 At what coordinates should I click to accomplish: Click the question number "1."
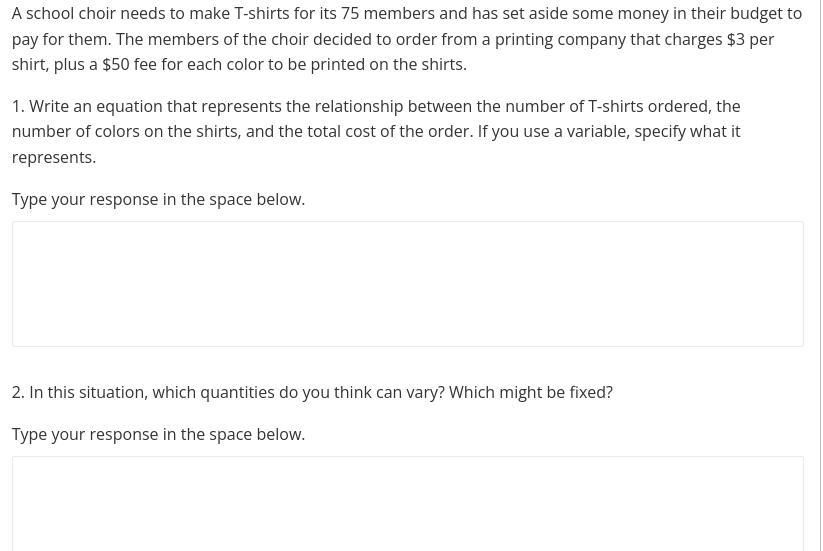(x=18, y=106)
